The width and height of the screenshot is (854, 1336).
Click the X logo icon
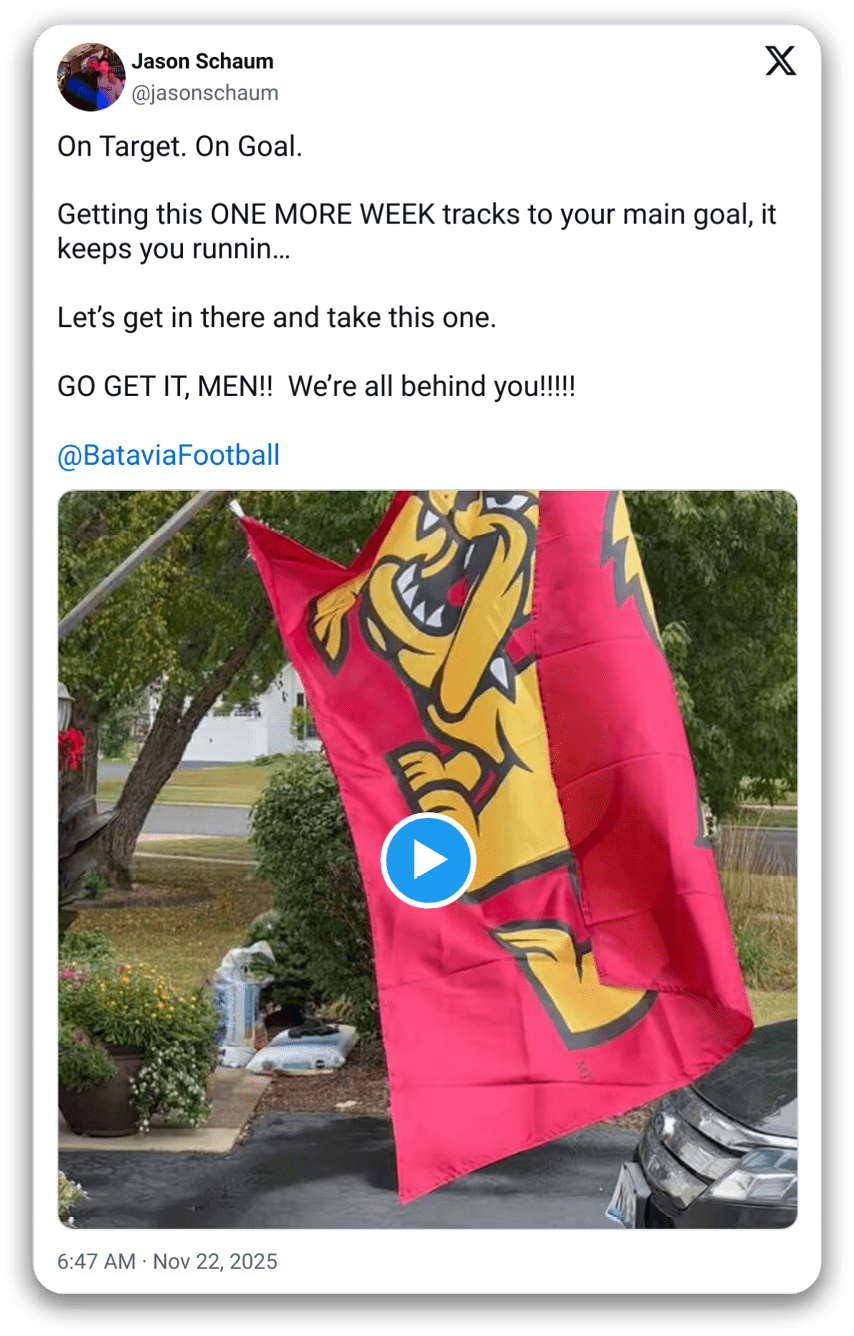(781, 61)
